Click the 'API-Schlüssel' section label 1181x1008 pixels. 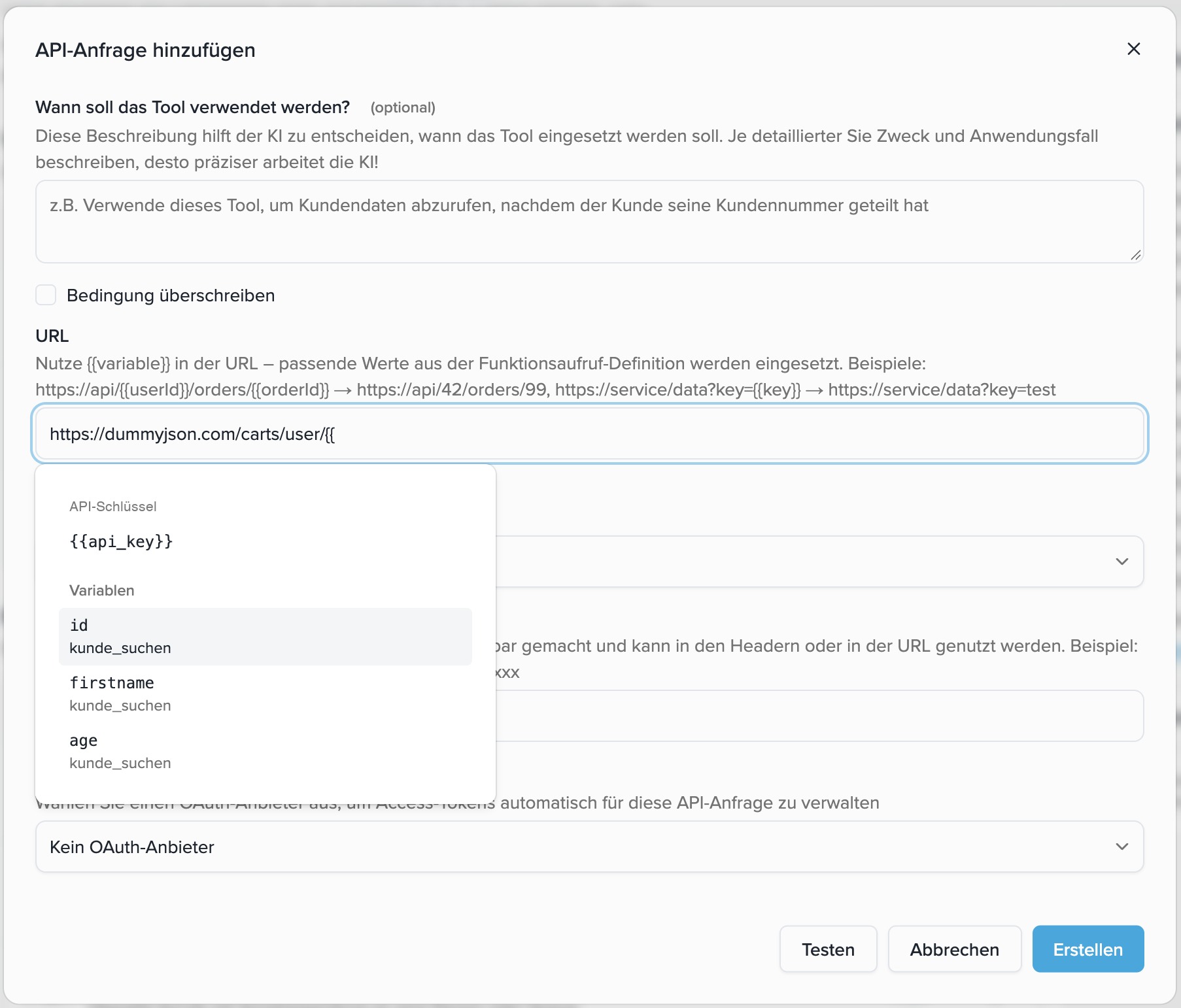tap(113, 507)
